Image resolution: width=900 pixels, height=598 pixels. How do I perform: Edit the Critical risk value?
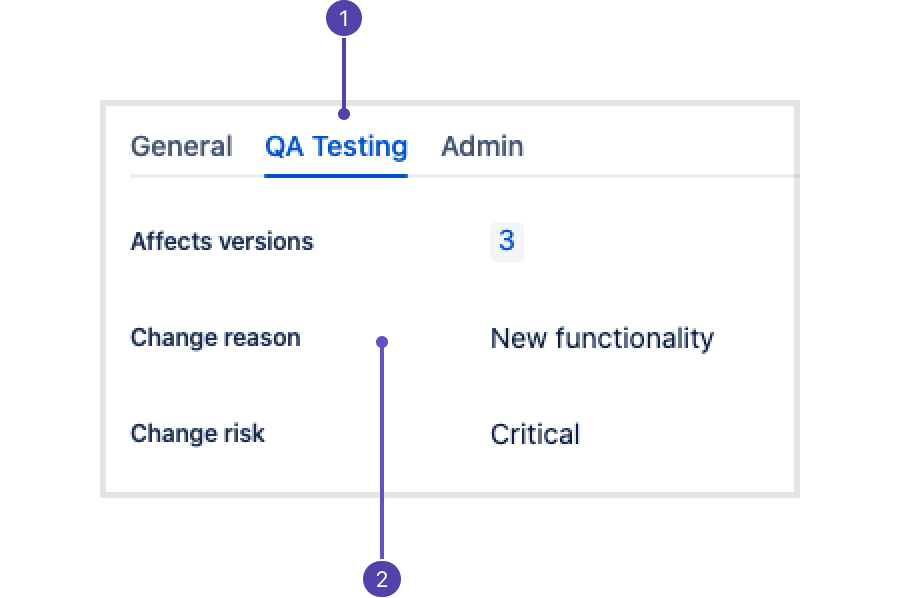pyautogui.click(x=535, y=434)
